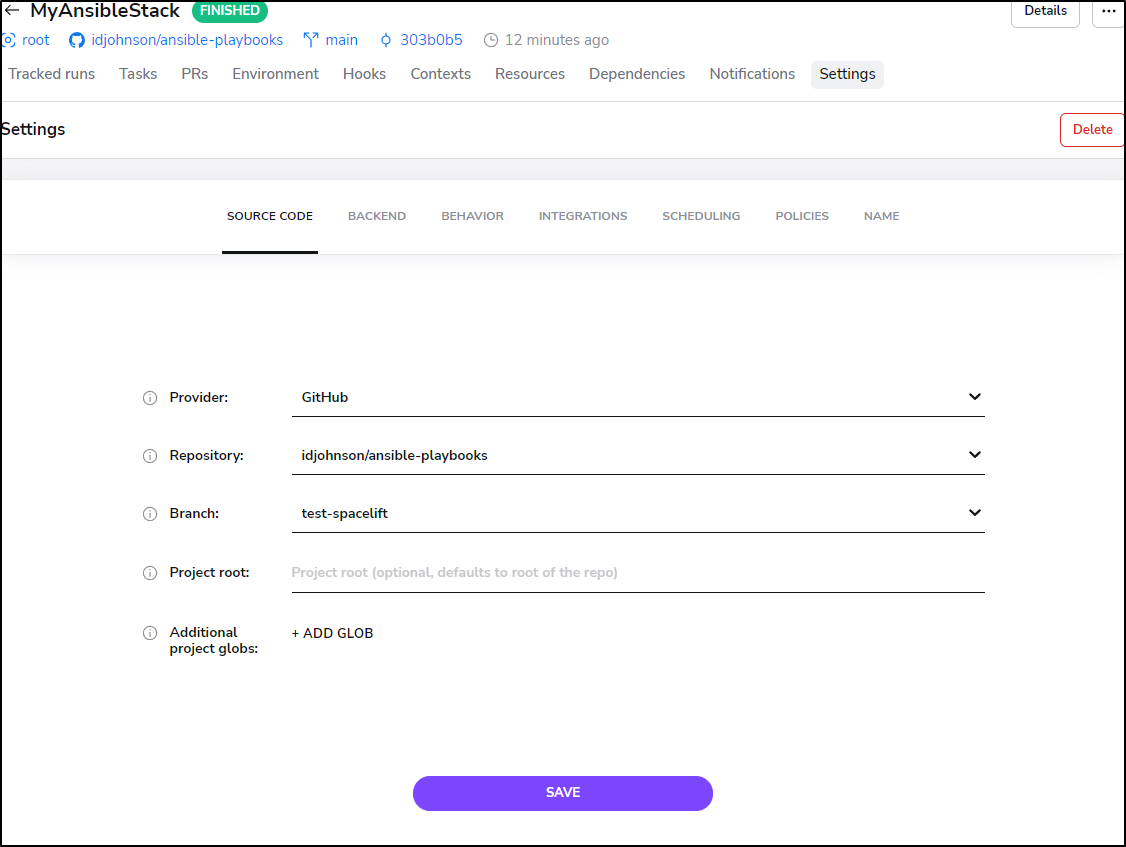The height and width of the screenshot is (847, 1126).
Task: Select the SOURCE CODE settings section
Action: coord(270,216)
